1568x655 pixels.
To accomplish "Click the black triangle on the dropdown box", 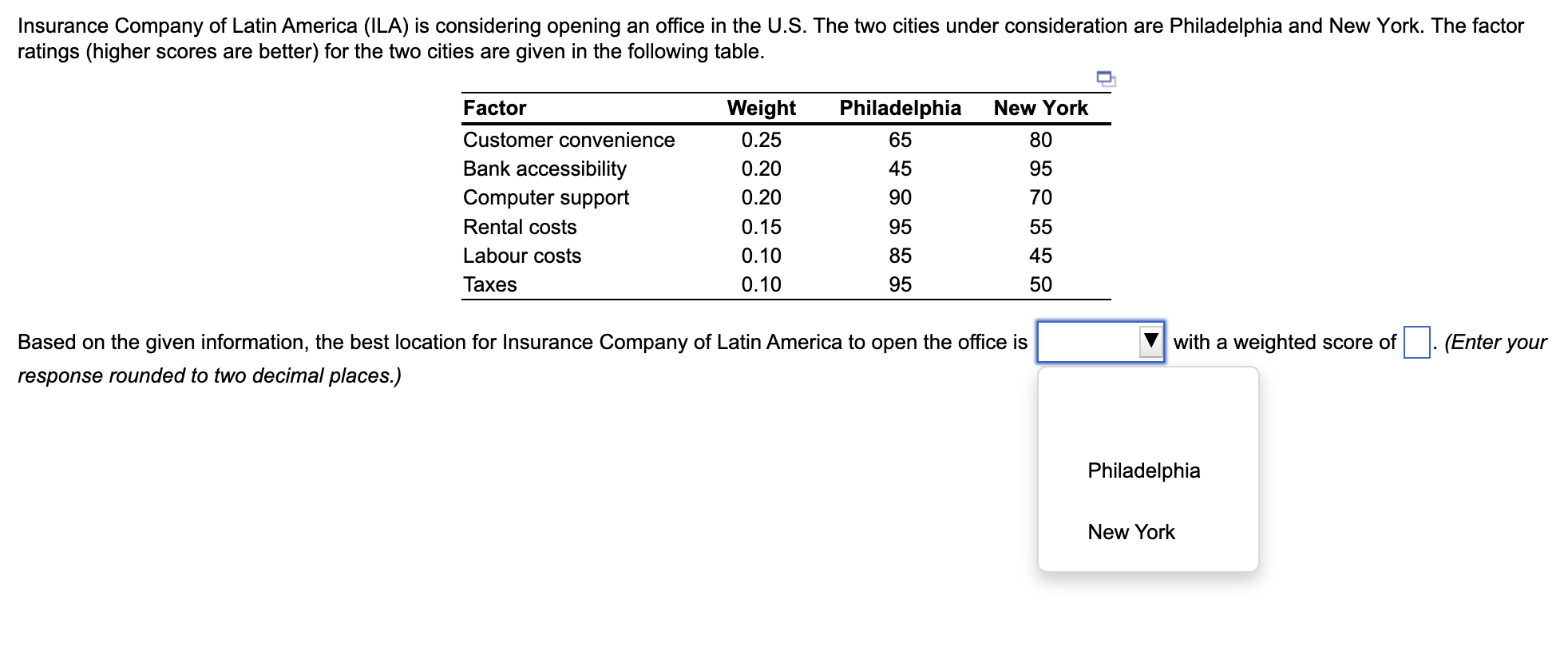I will point(1150,340).
